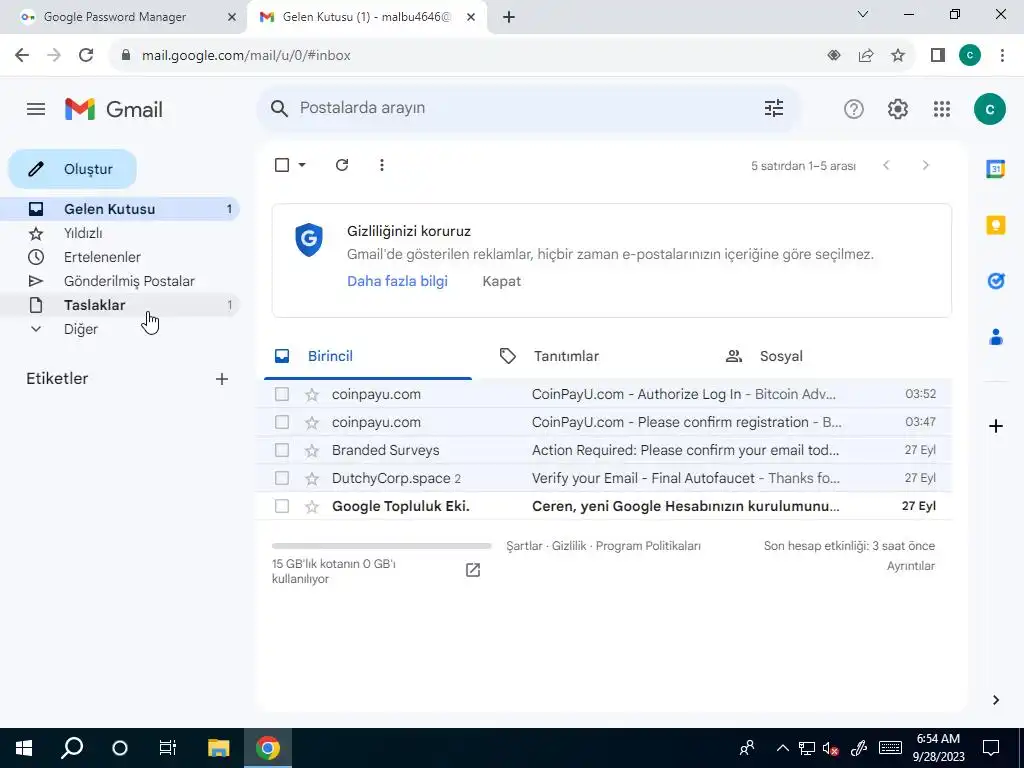Click Oluştur to compose mail
1024x768 pixels.
(72, 169)
